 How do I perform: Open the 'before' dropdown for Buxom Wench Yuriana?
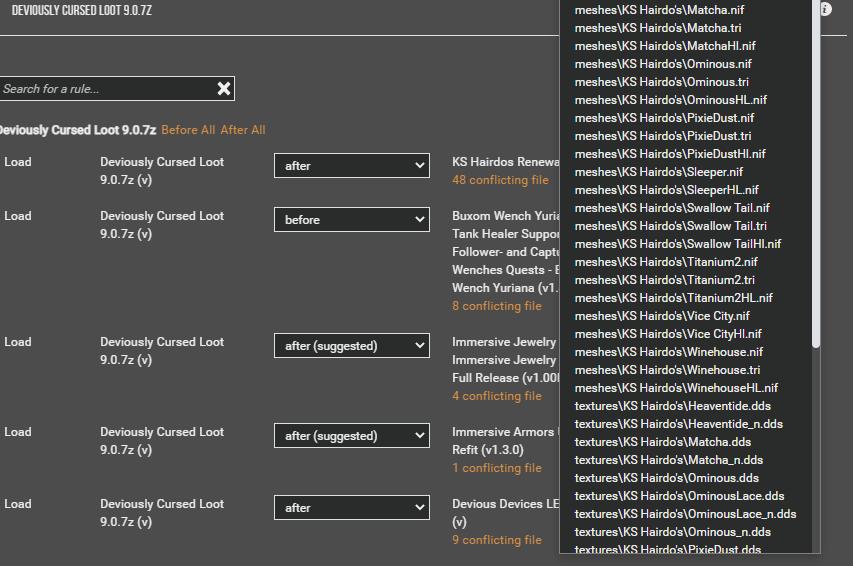click(x=351, y=219)
